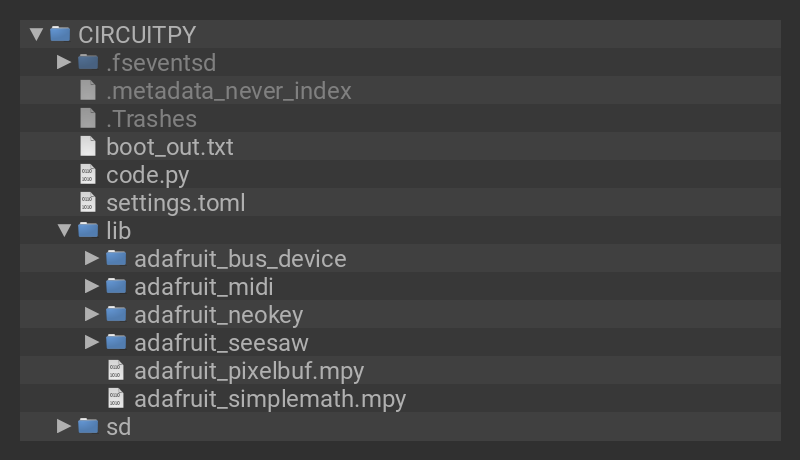Screen dimensions: 800x460
Task: Click the adafruit_simplemath.mpy file icon
Action: click(x=116, y=398)
